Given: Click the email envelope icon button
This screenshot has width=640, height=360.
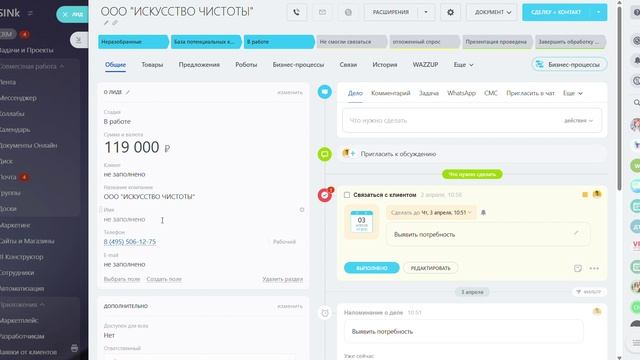Looking at the screenshot, I should pyautogui.click(x=322, y=12).
